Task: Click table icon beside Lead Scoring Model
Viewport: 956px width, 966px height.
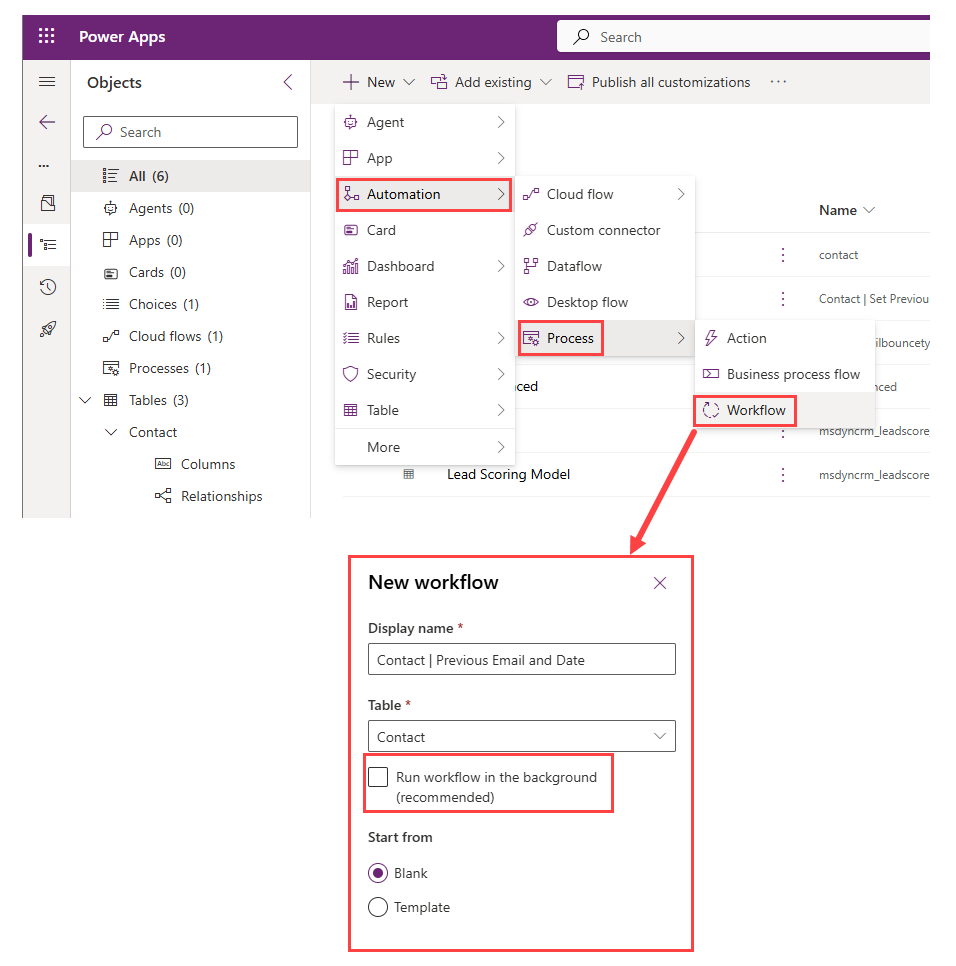Action: point(408,474)
